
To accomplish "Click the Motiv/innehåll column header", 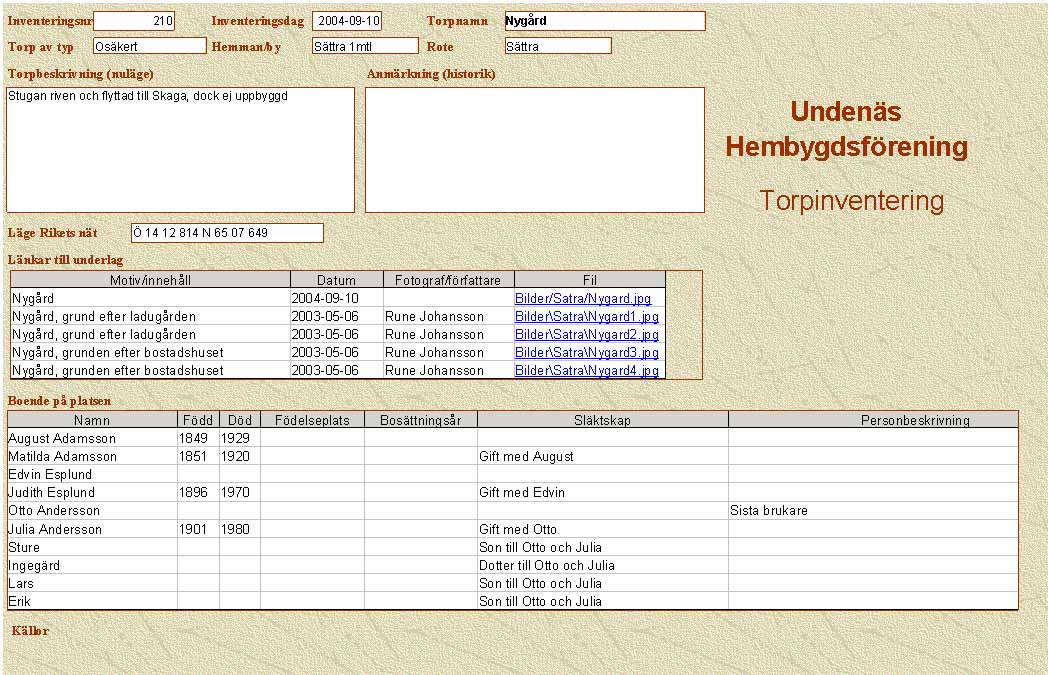I will coord(150,280).
